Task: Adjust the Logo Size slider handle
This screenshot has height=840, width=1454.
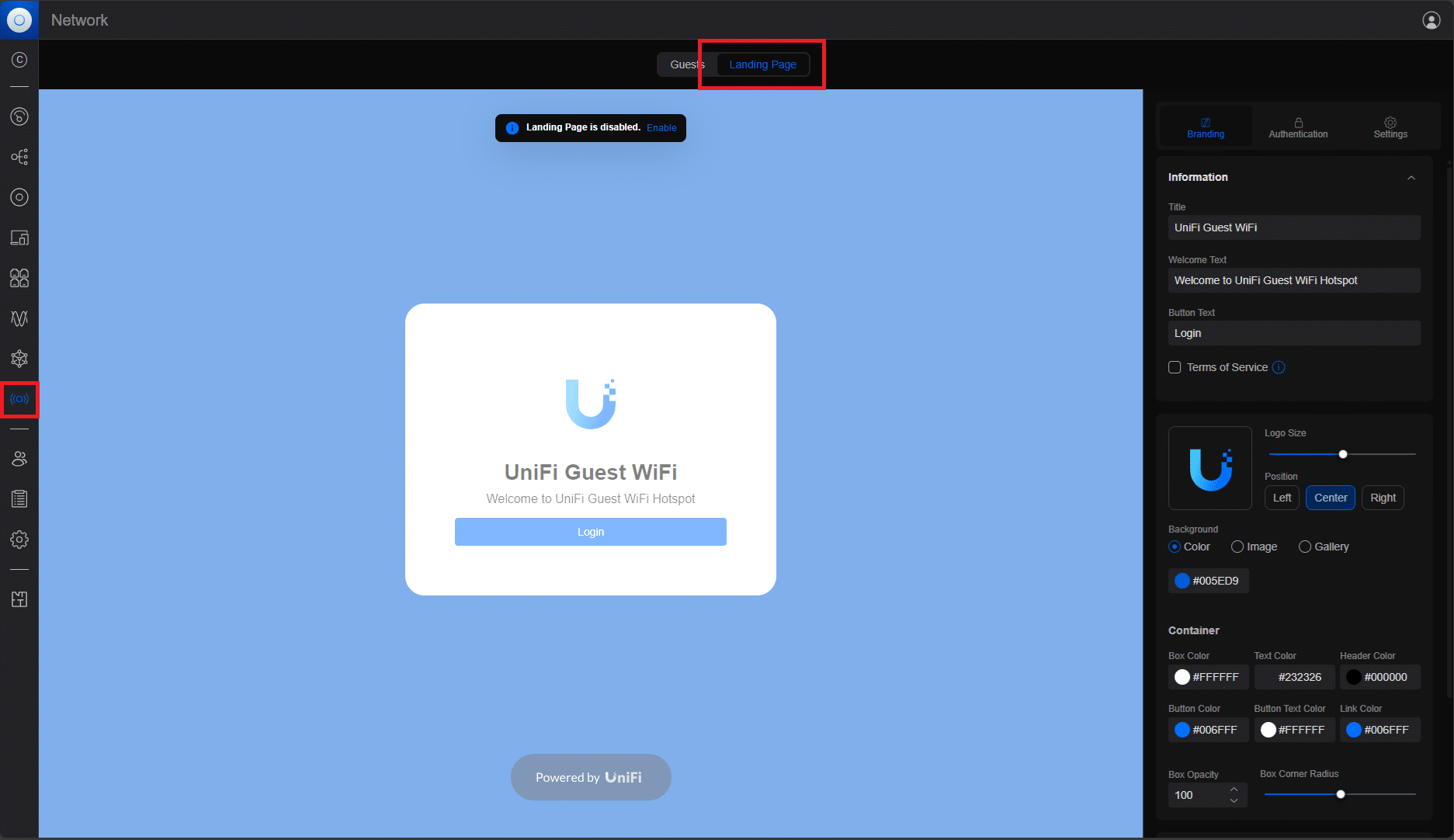Action: coord(1343,454)
